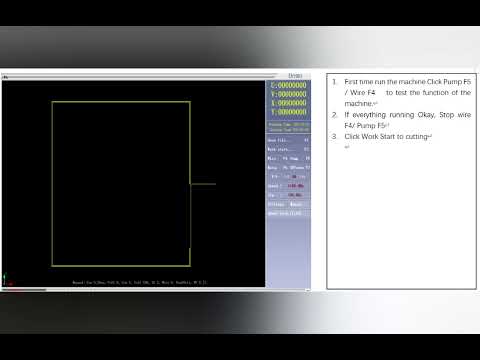Select the X coordinate readout
The width and height of the screenshot is (480, 360).
click(x=288, y=85)
